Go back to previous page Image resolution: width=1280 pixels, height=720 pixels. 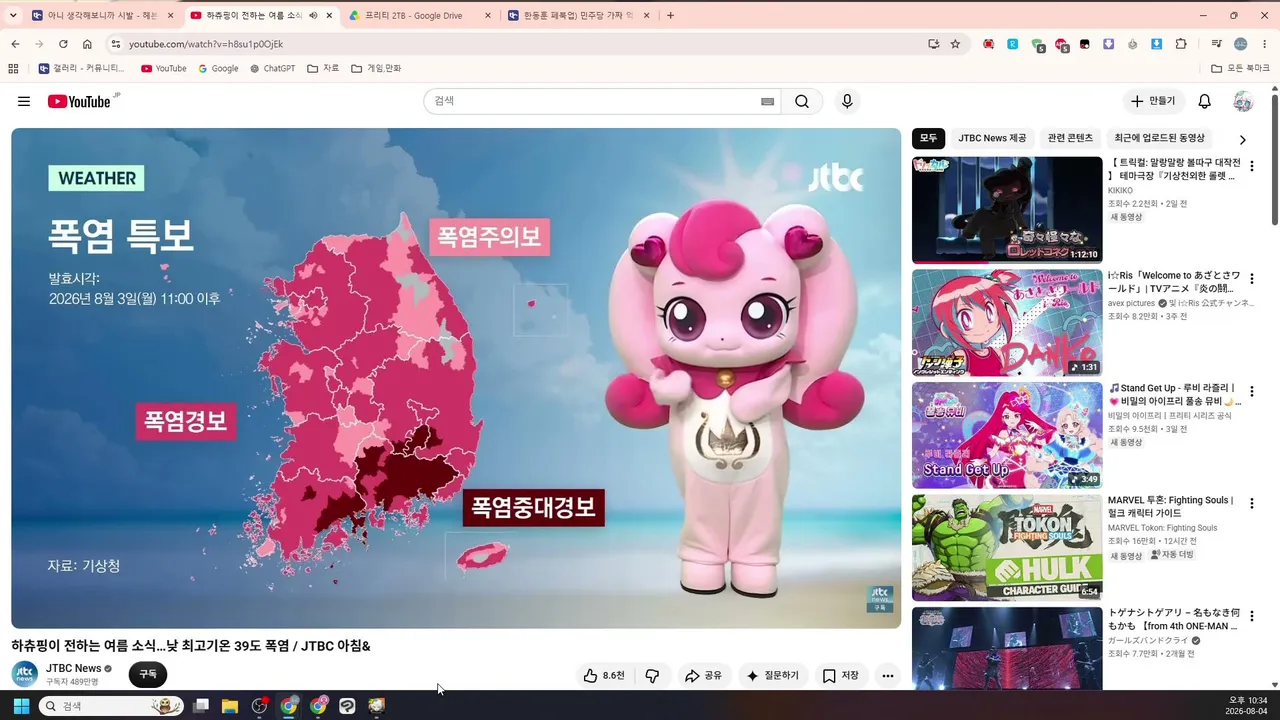(x=15, y=44)
